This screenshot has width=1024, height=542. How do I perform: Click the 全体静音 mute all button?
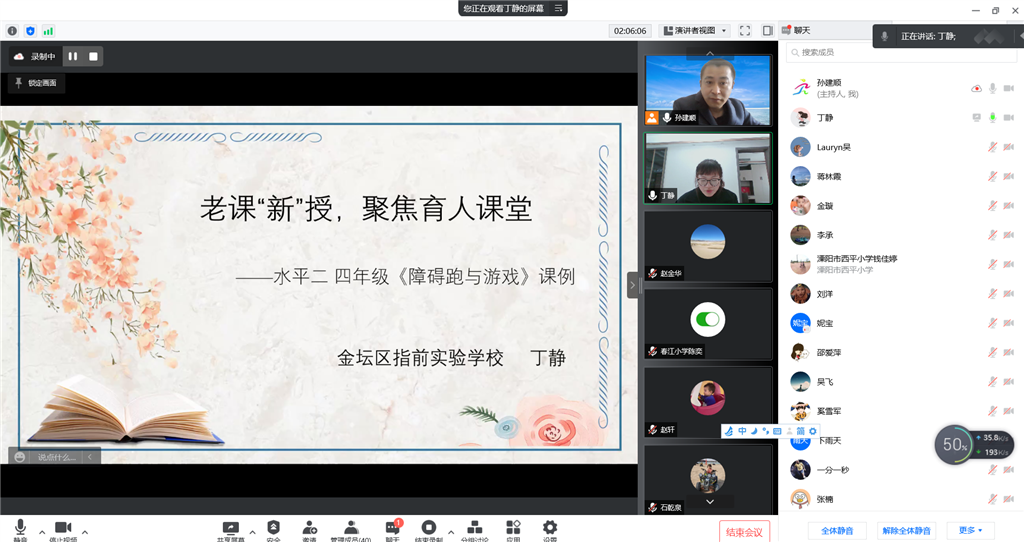pos(837,530)
